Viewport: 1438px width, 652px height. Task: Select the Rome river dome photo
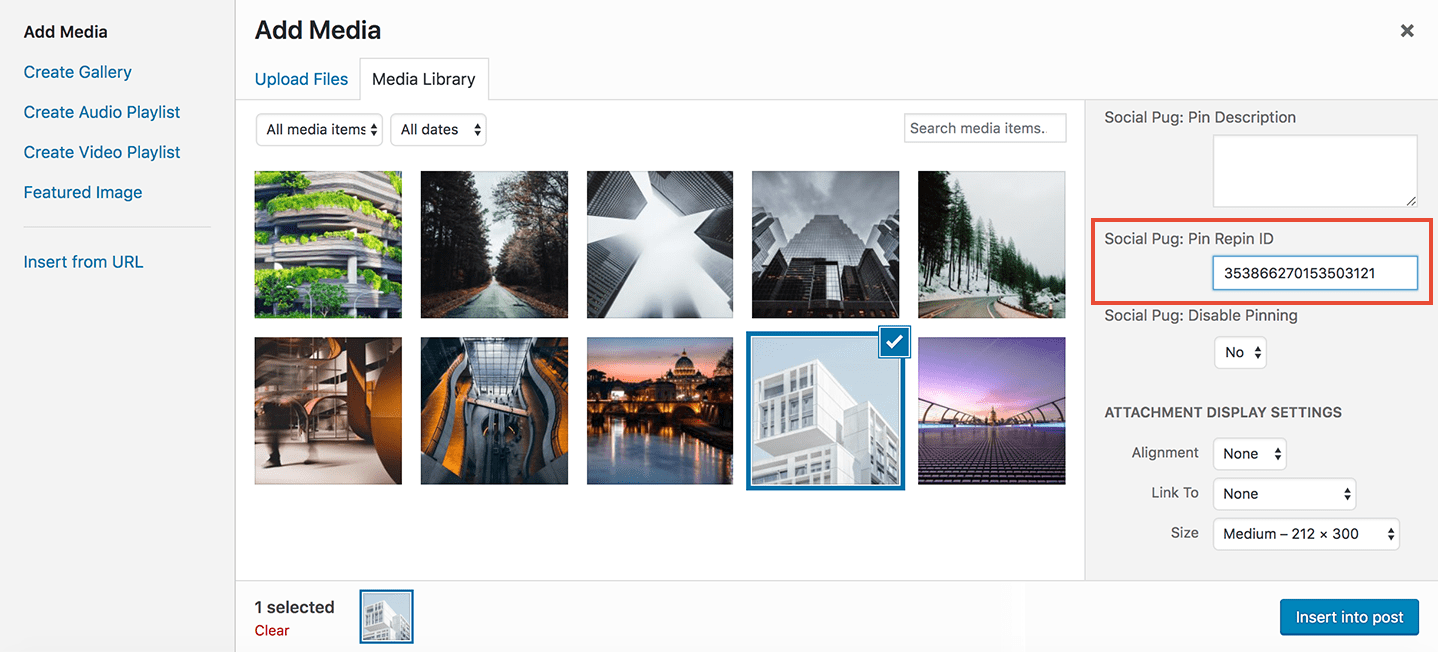coord(660,410)
